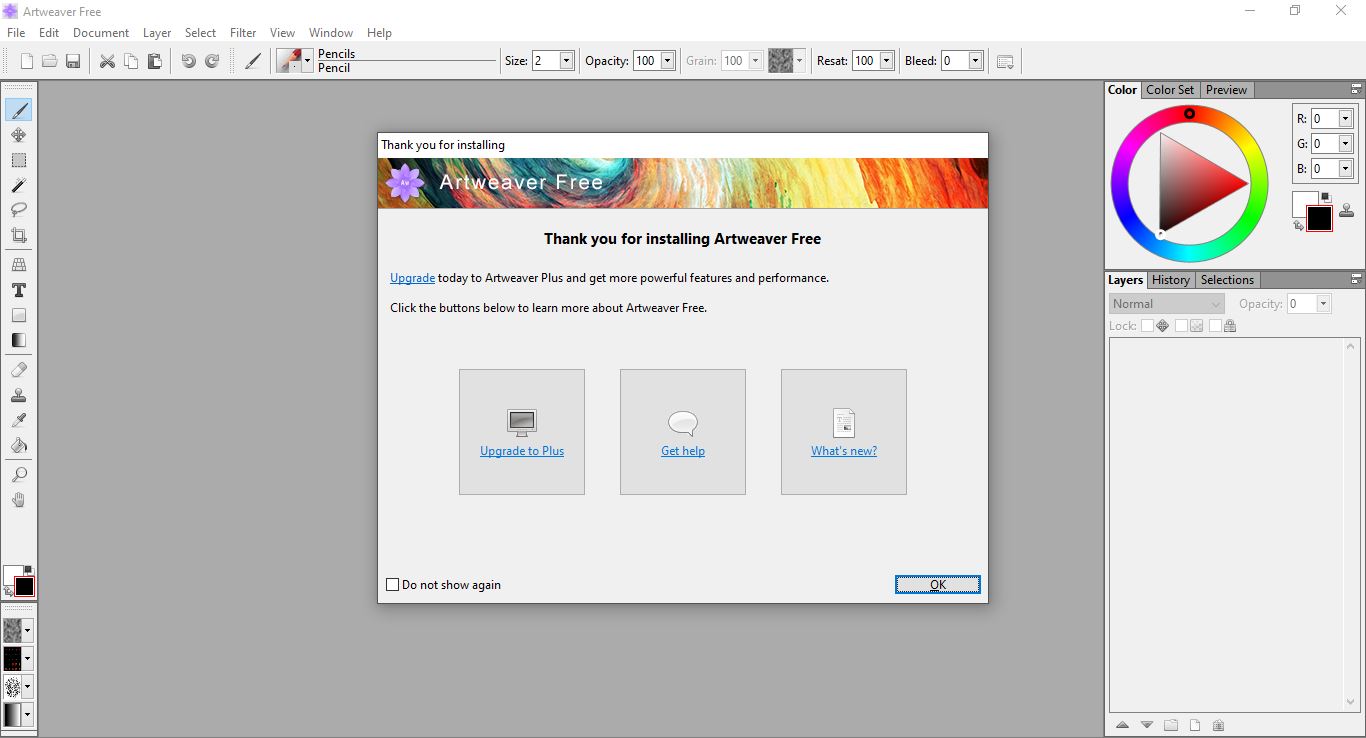The image size is (1366, 738).
Task: Select the Stamp tool in the toolbox
Action: [18, 395]
